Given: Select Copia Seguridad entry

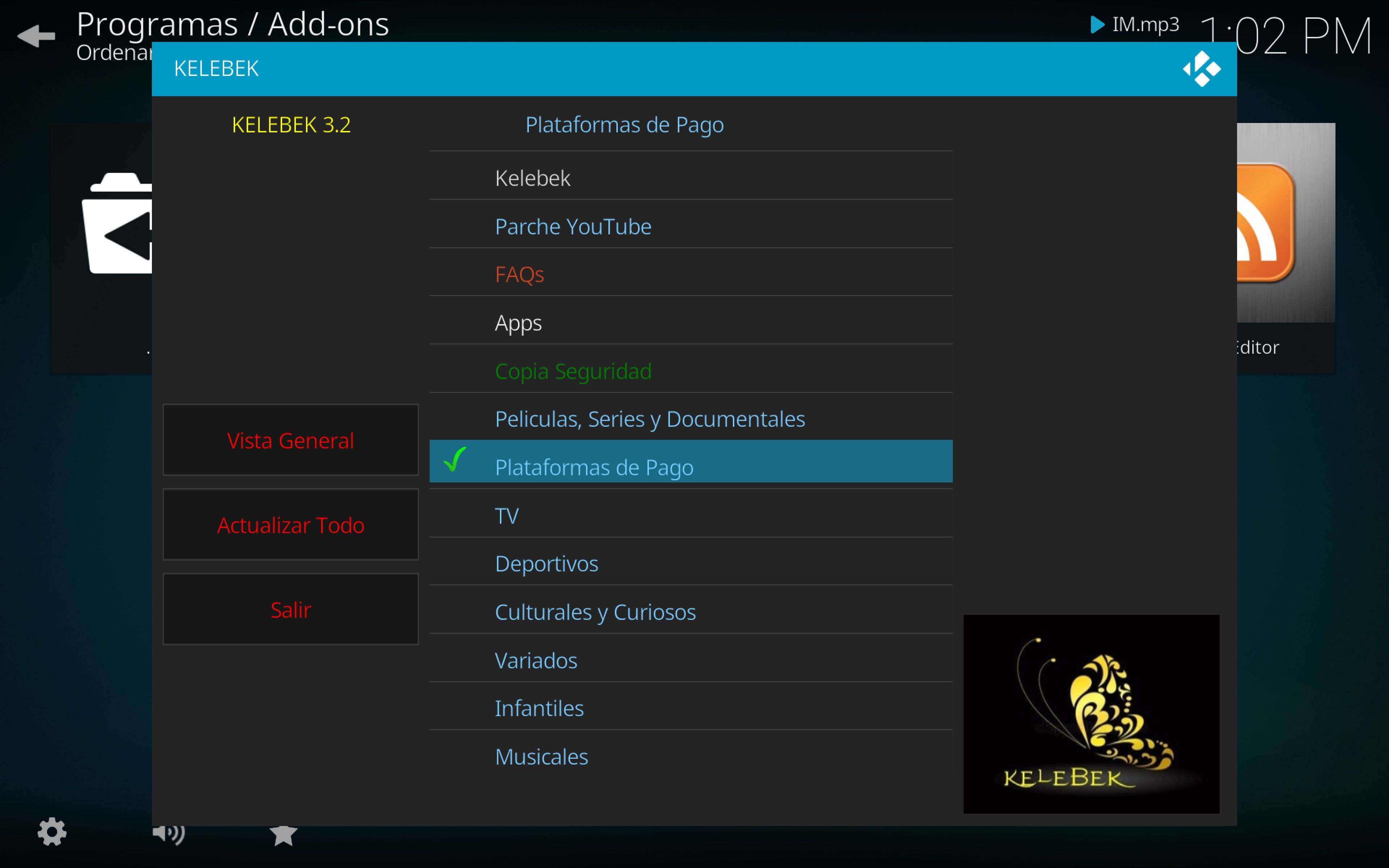Looking at the screenshot, I should click(691, 371).
